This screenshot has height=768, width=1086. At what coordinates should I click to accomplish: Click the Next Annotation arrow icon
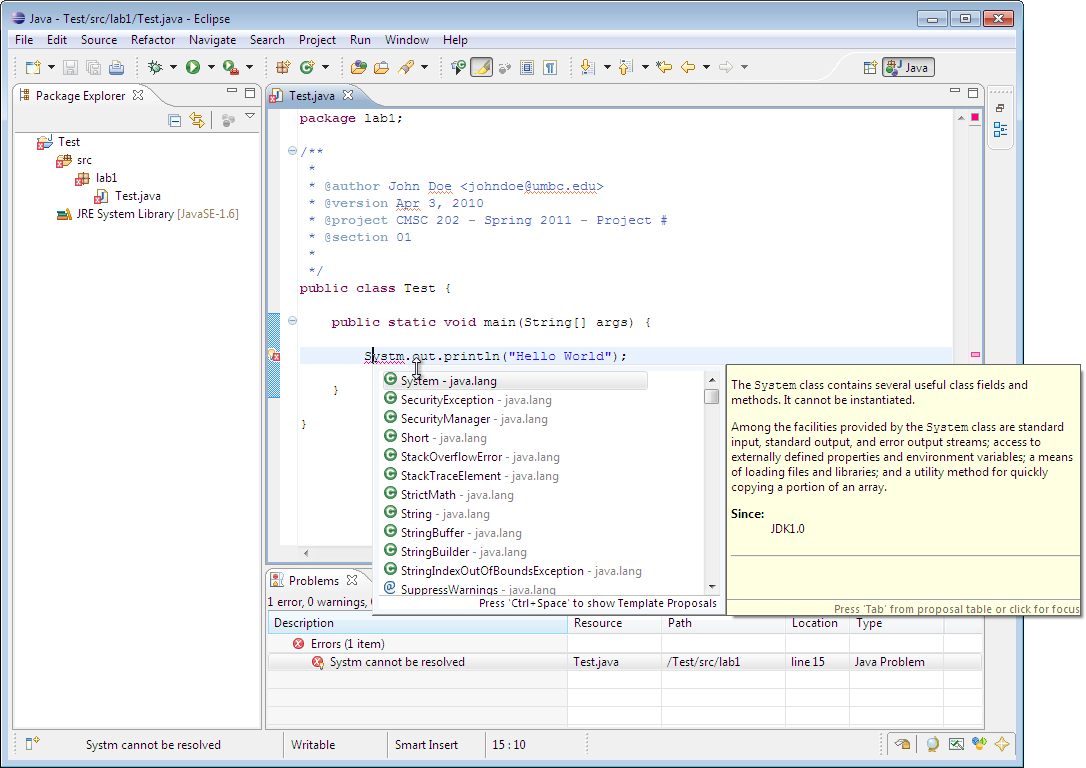(587, 67)
